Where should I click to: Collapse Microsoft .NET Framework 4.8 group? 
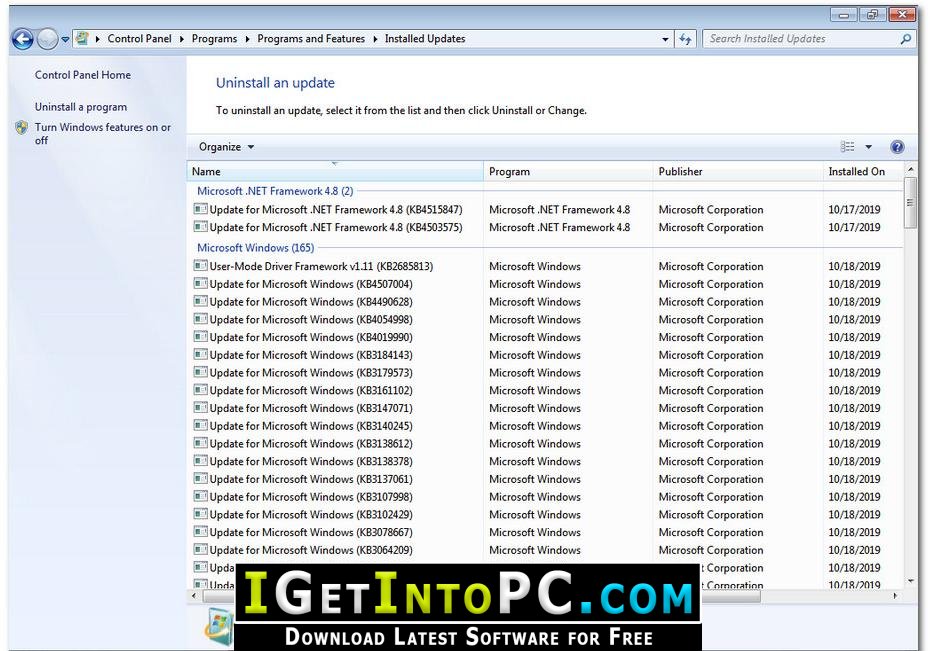[x=275, y=191]
